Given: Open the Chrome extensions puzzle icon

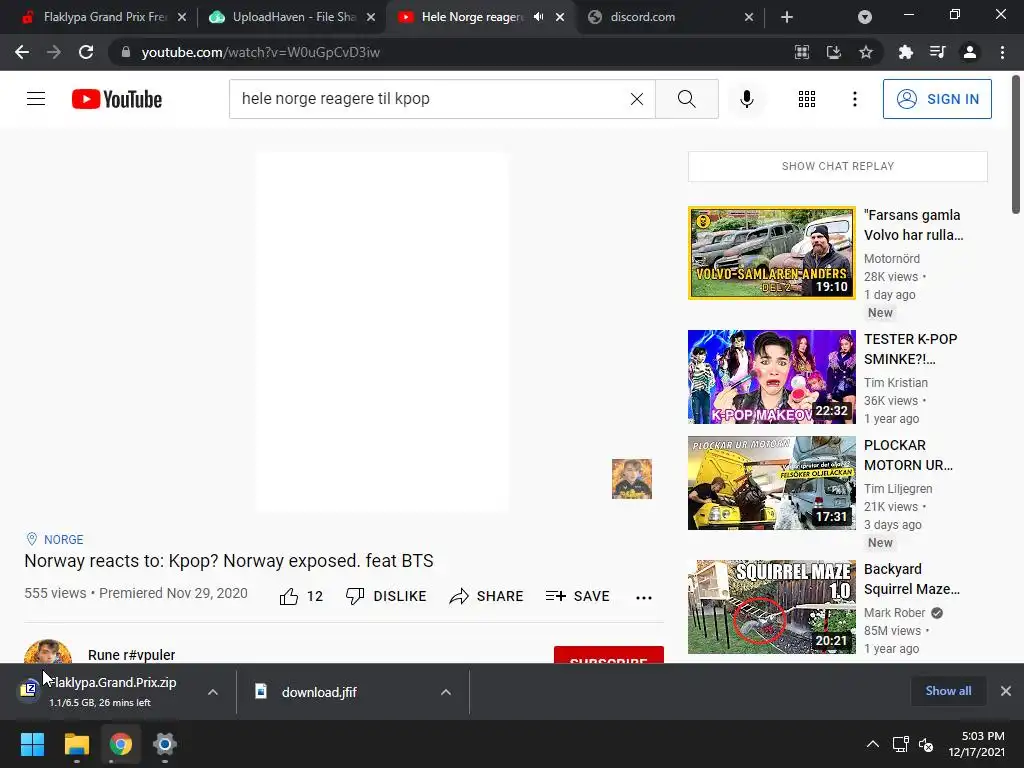Looking at the screenshot, I should coord(906,52).
